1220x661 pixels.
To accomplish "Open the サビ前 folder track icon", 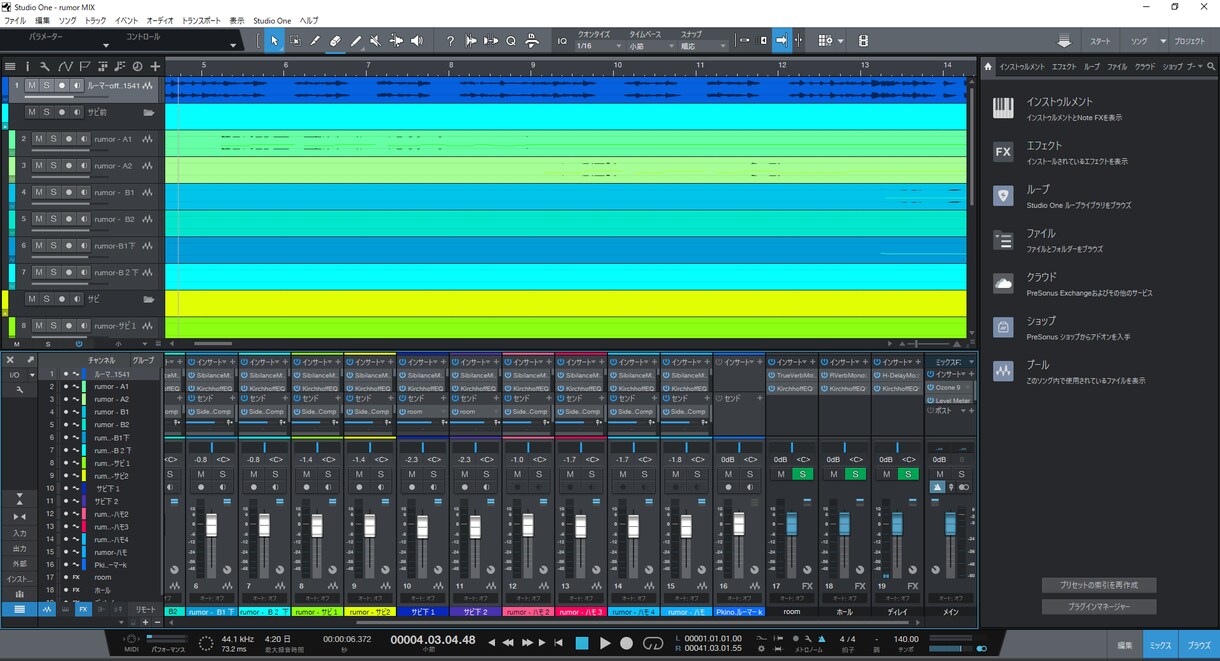I will click(x=149, y=113).
